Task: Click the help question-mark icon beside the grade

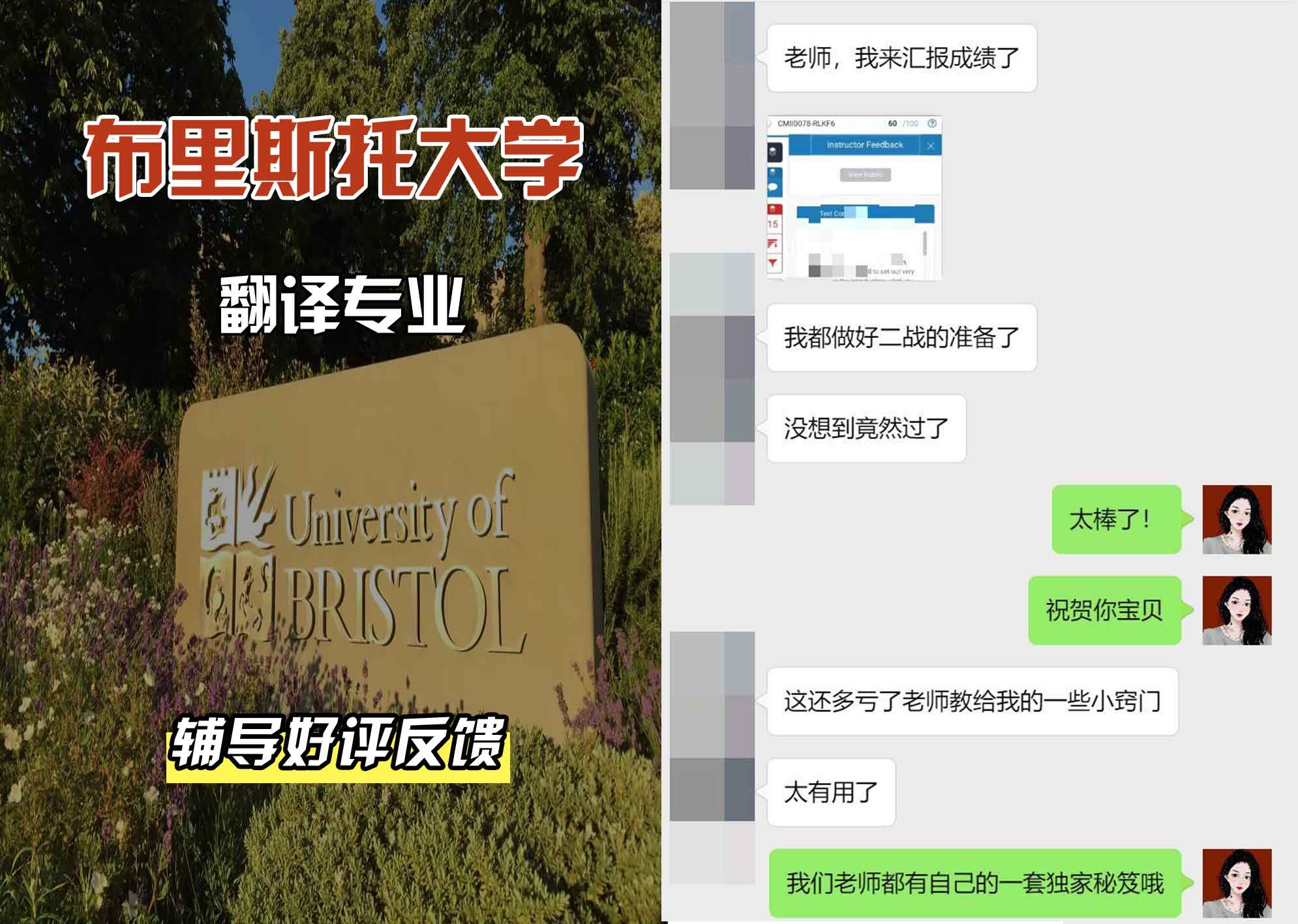Action: coord(932,124)
